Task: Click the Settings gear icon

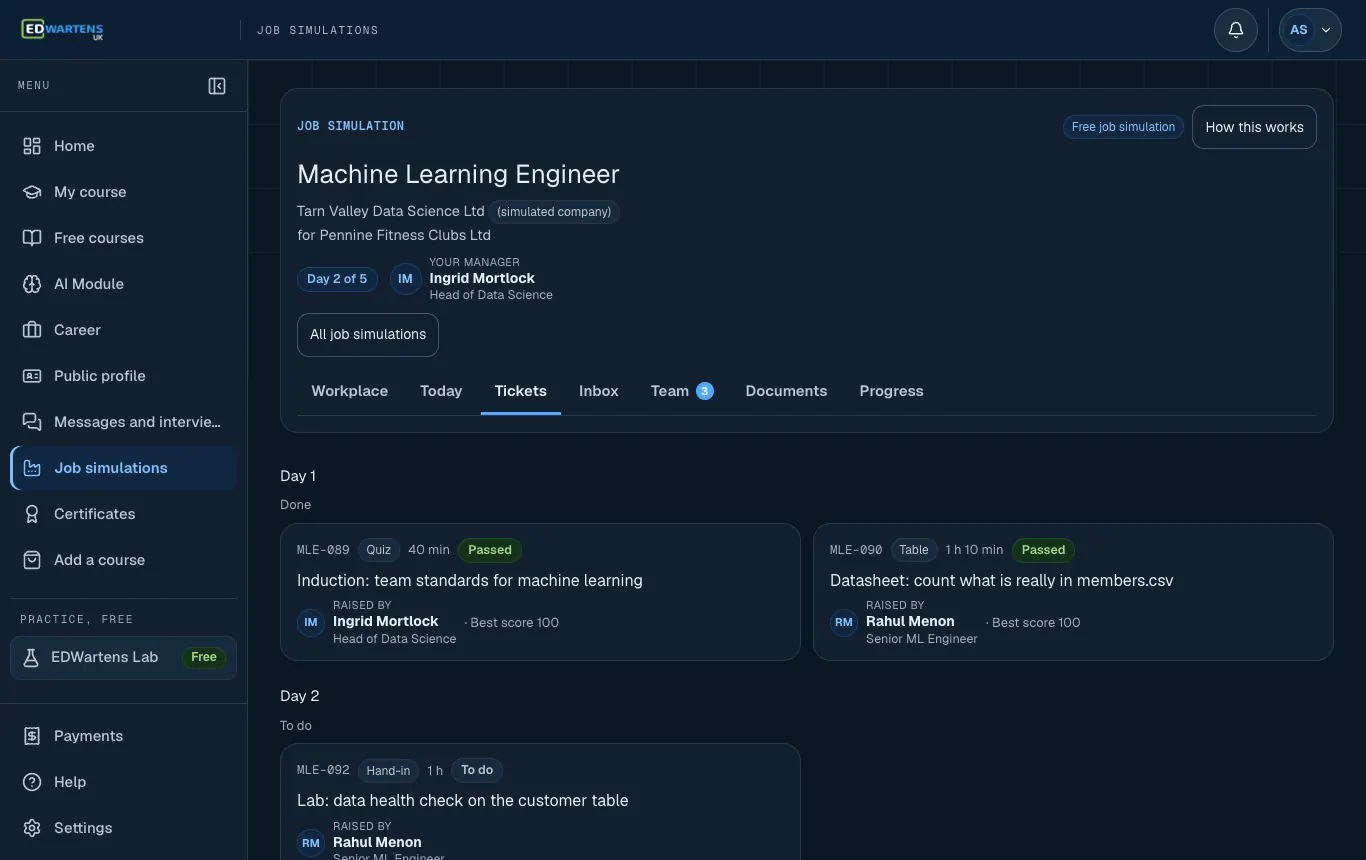Action: point(32,828)
